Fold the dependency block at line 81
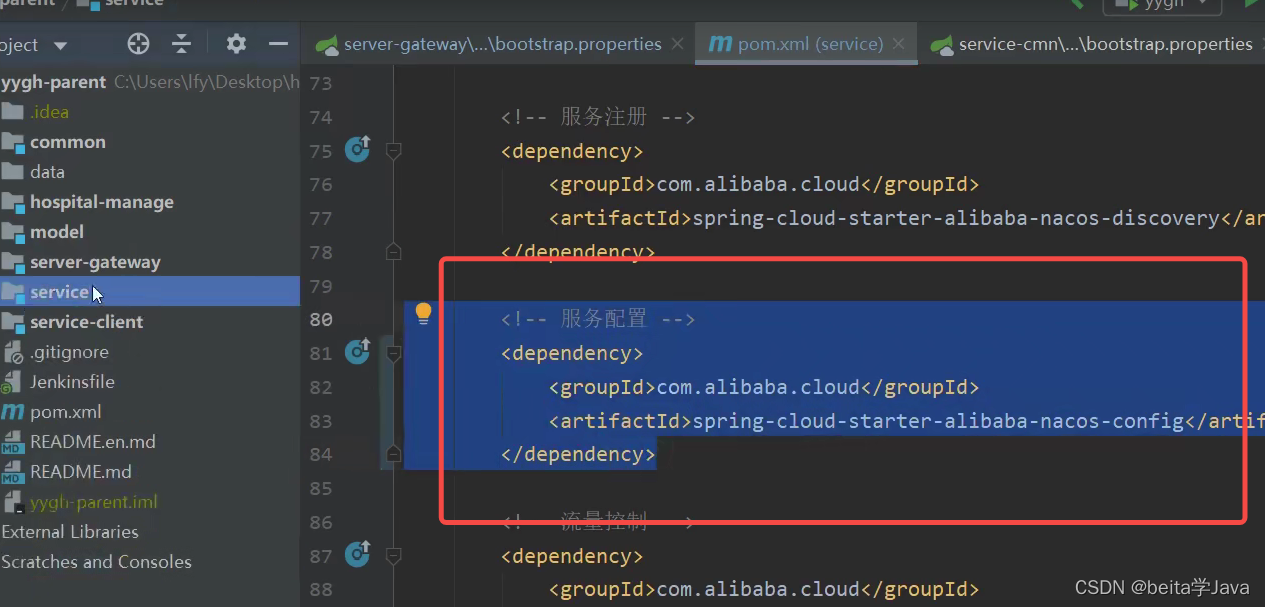 pyautogui.click(x=394, y=353)
